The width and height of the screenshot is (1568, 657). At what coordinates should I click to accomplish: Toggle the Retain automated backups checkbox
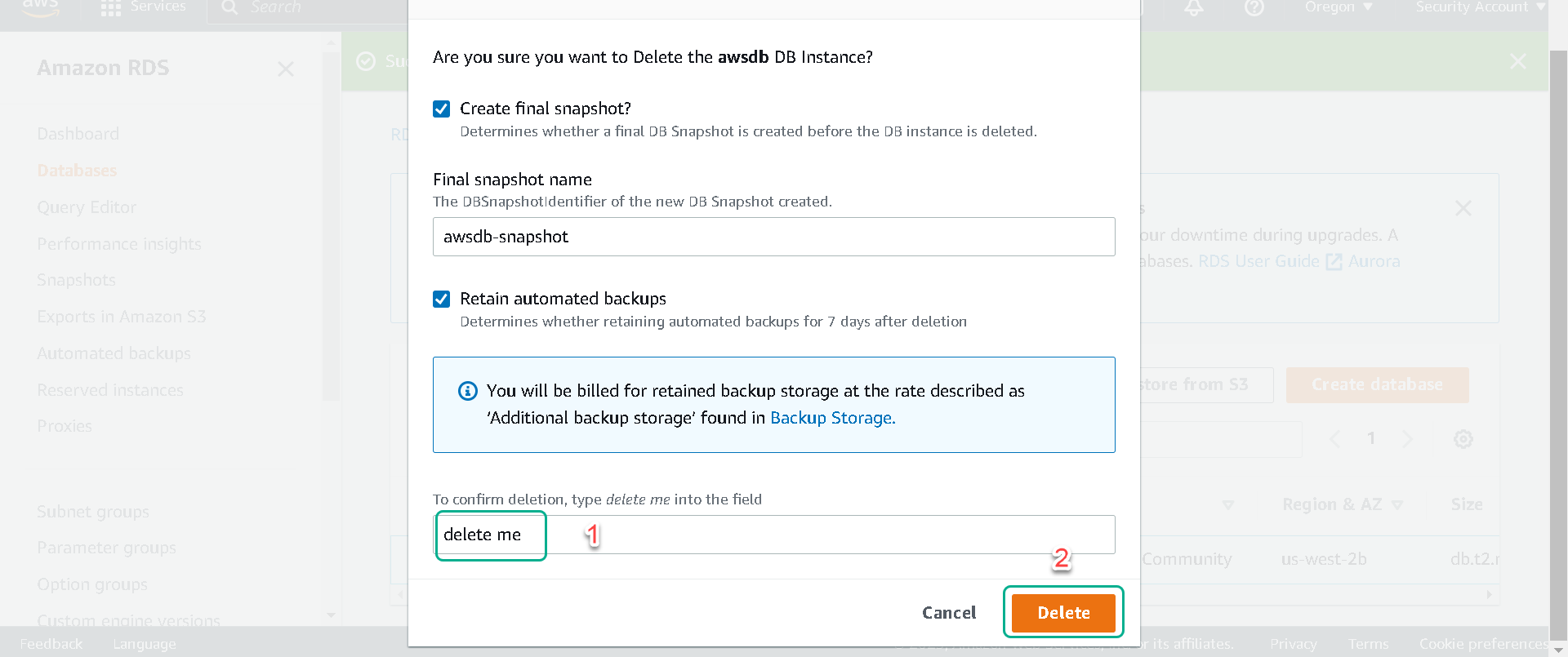point(441,300)
